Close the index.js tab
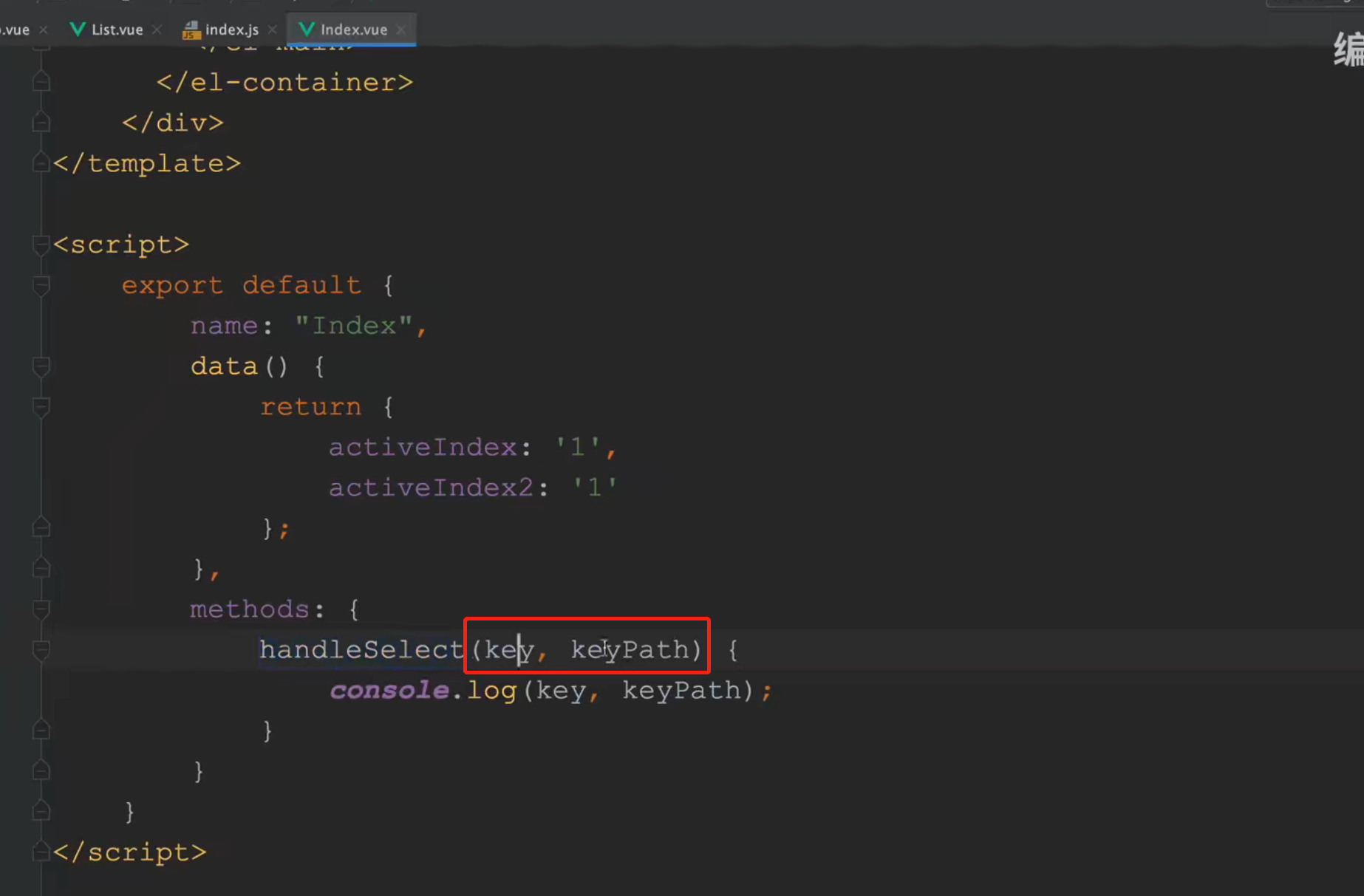1364x896 pixels. pos(272,30)
